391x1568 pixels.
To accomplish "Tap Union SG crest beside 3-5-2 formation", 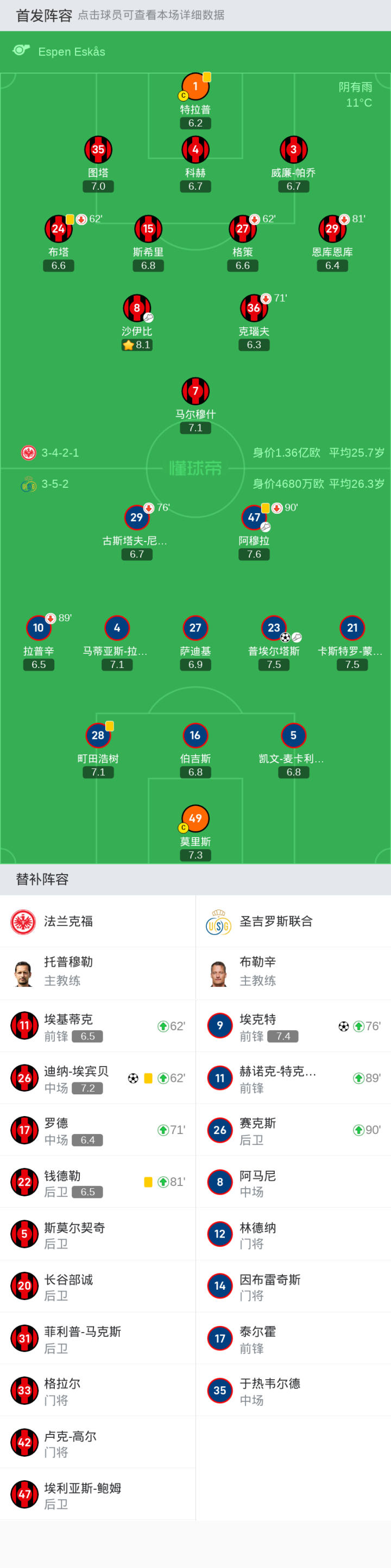I will pyautogui.click(x=28, y=485).
